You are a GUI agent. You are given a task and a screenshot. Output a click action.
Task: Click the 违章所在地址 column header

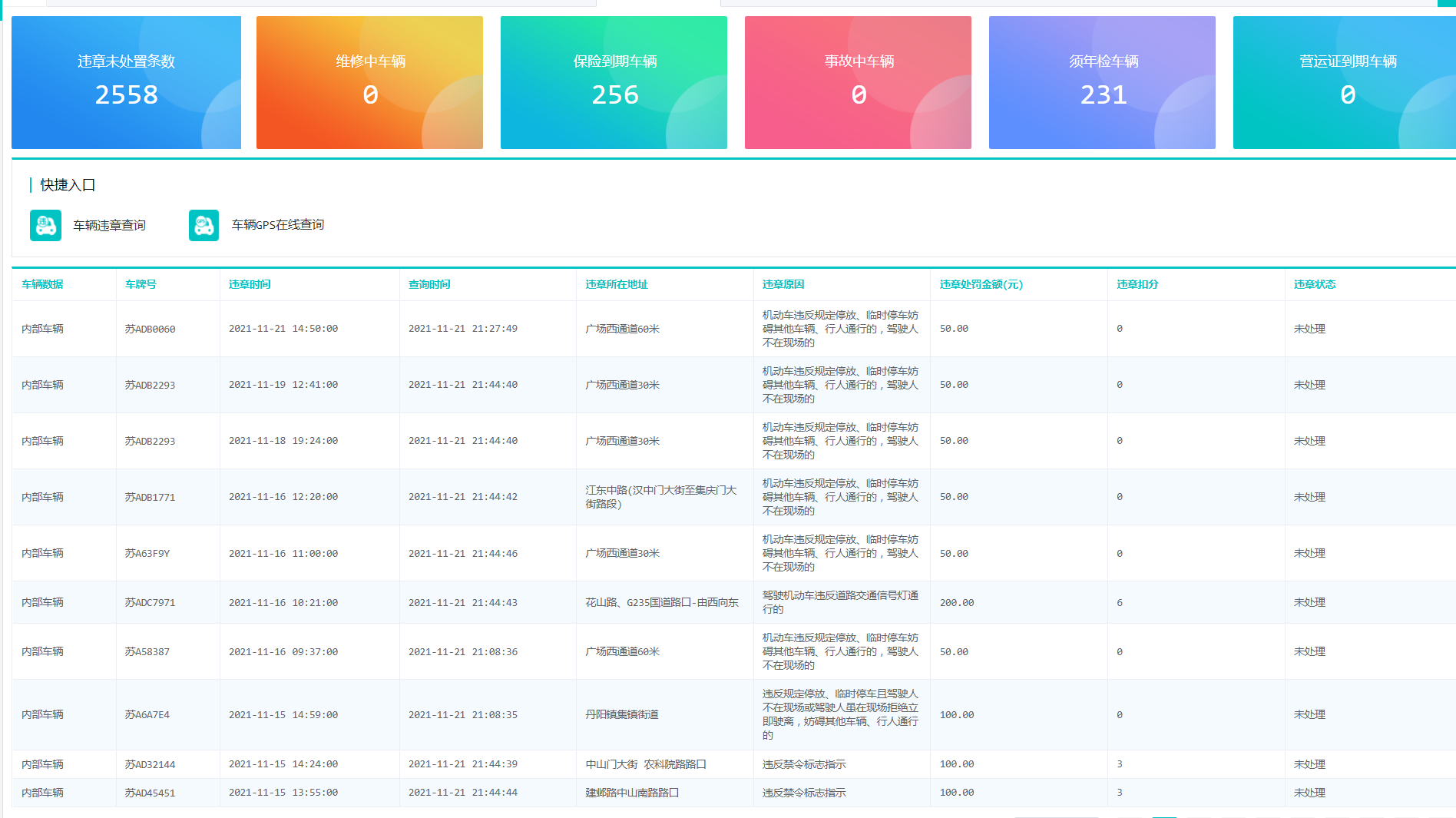(x=617, y=284)
